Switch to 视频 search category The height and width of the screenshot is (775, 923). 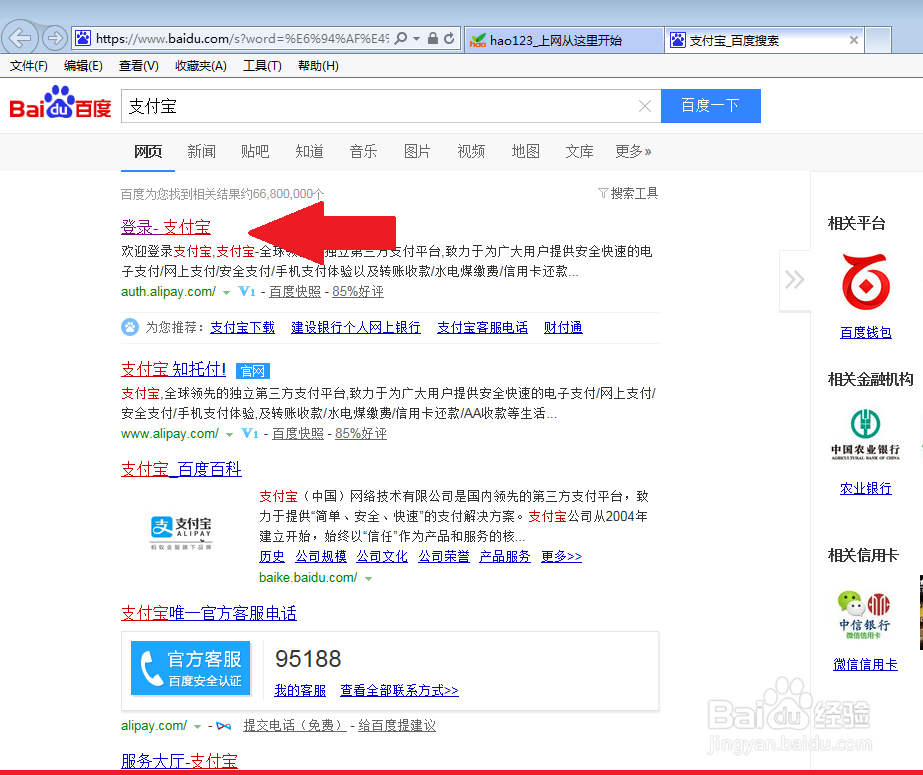point(472,152)
